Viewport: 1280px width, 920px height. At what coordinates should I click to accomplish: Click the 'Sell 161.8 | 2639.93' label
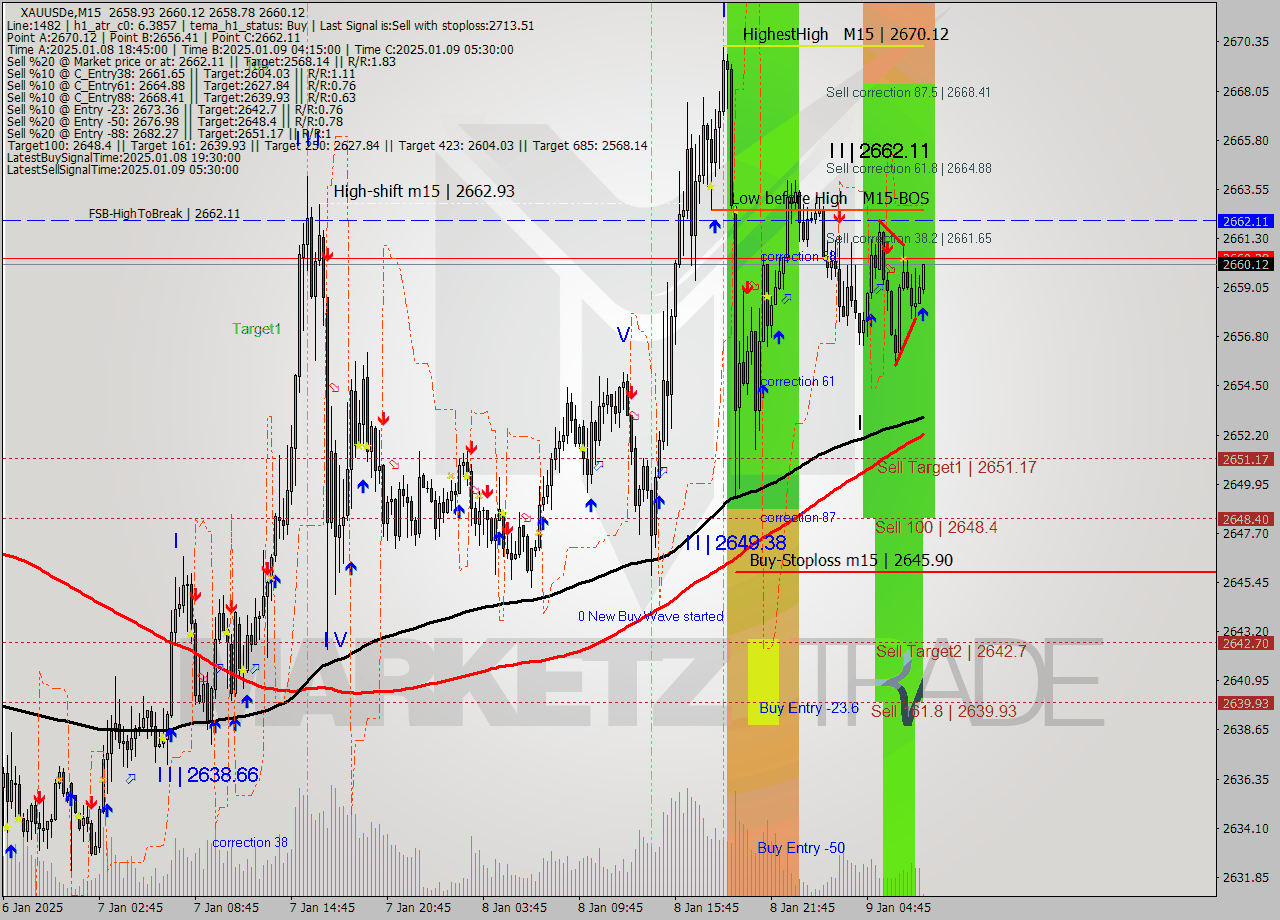pyautogui.click(x=943, y=710)
